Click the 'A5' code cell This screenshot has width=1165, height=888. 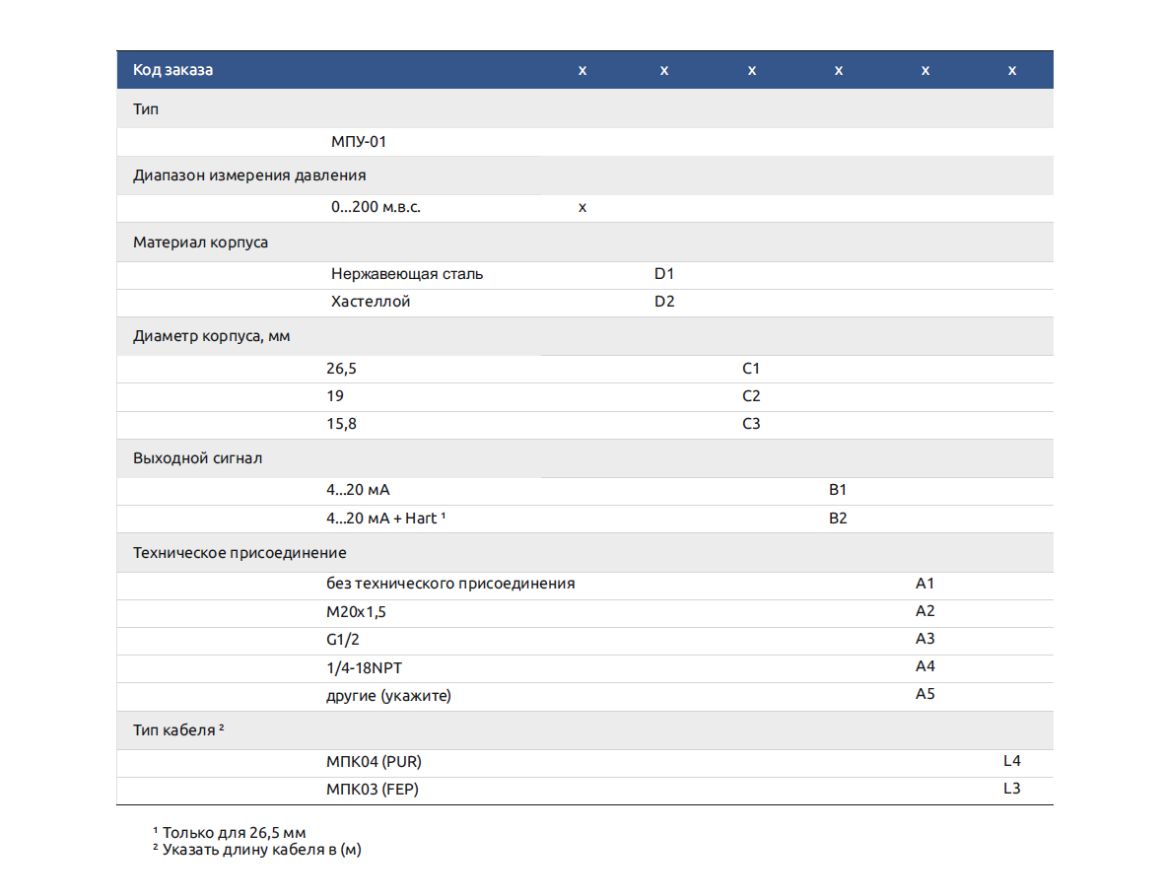click(925, 694)
